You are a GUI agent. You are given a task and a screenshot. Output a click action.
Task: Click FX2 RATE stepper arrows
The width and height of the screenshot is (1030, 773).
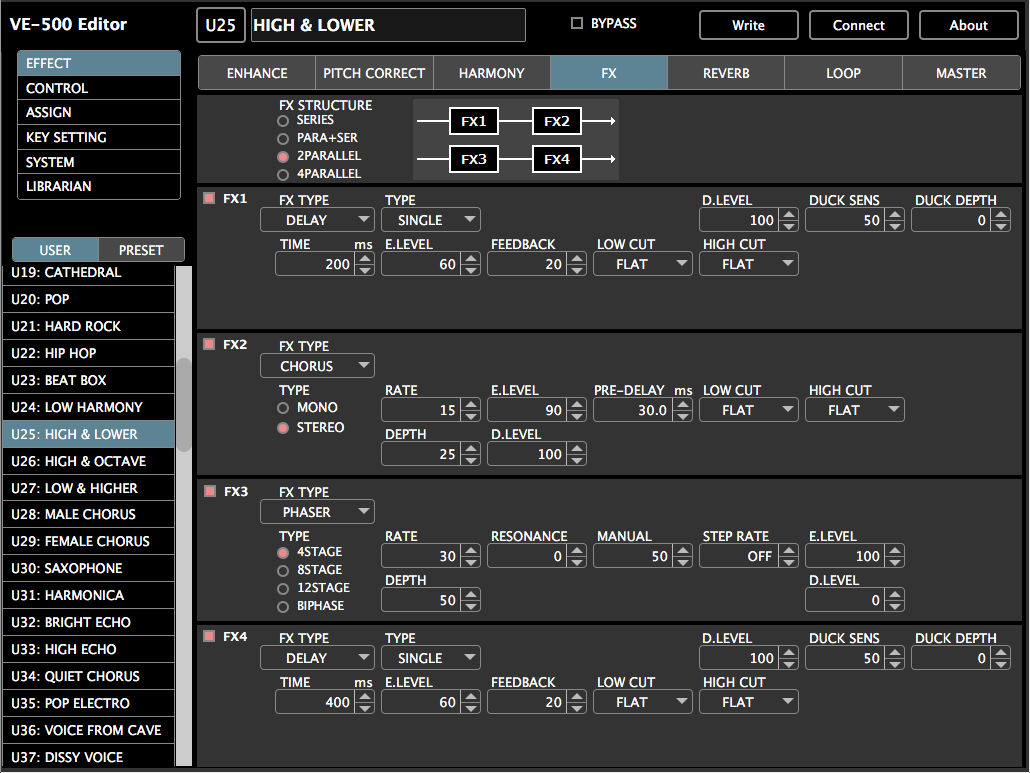click(471, 410)
